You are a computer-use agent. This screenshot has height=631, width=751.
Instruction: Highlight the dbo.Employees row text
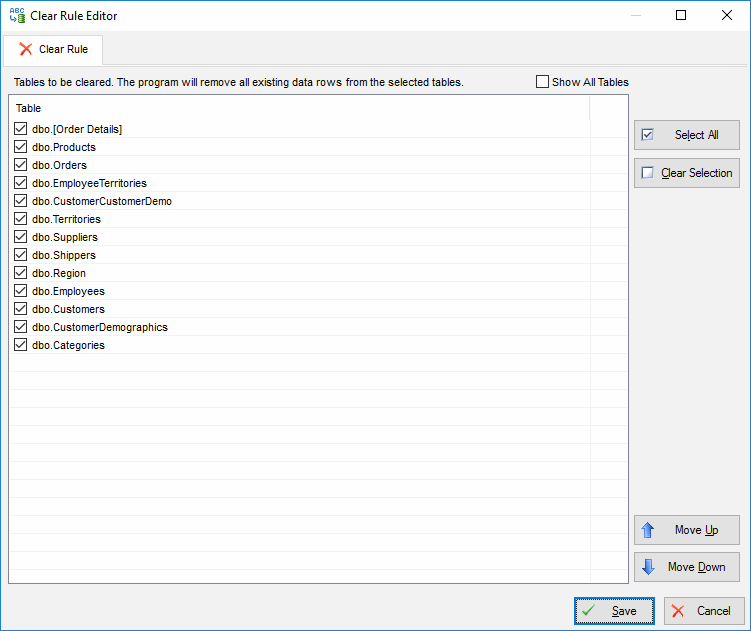68,291
